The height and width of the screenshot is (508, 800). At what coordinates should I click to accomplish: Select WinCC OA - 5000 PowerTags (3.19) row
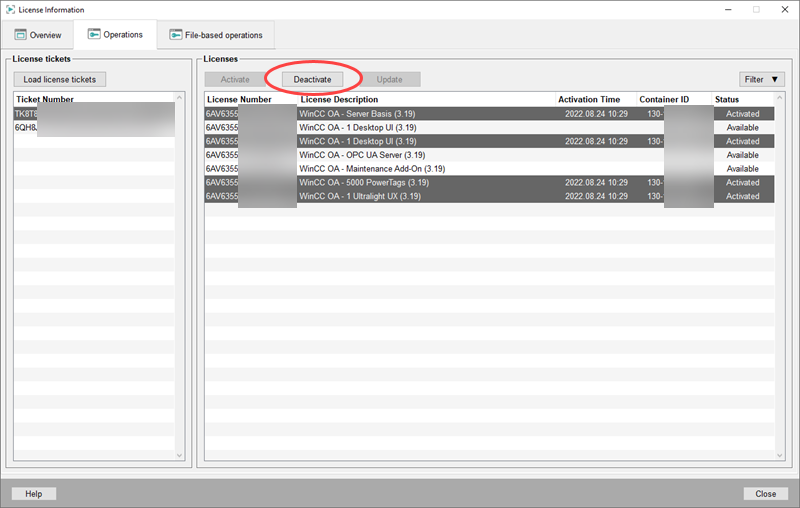(489, 182)
